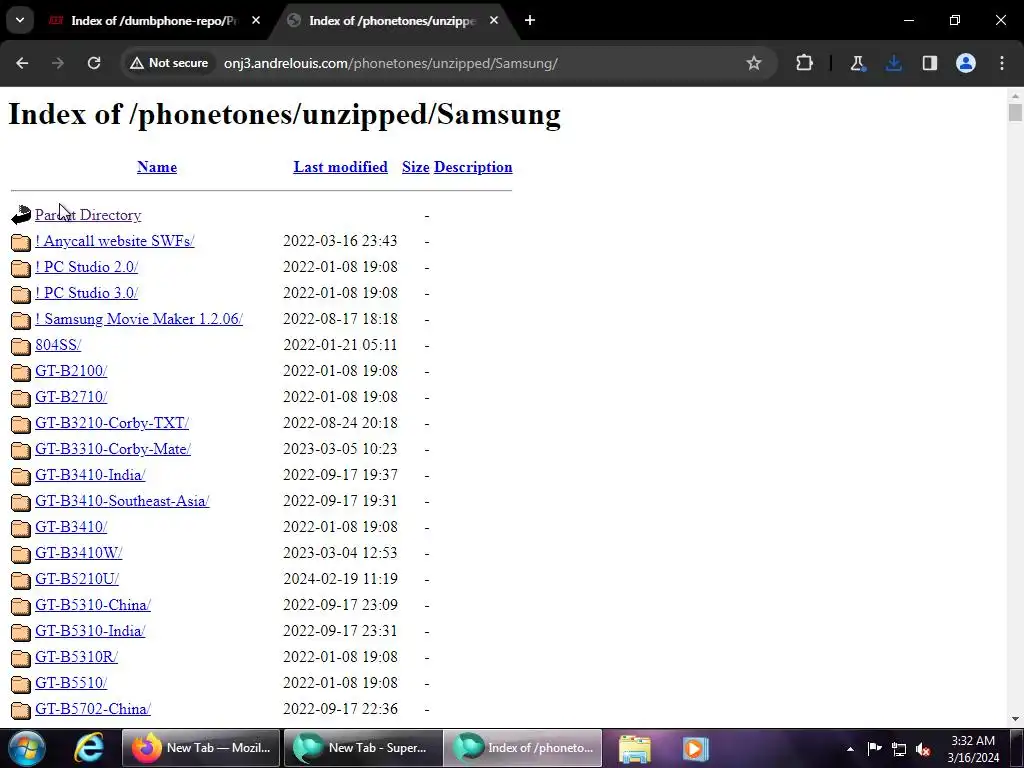
Task: Open the GT-B5702-China folder
Action: pyautogui.click(x=93, y=709)
